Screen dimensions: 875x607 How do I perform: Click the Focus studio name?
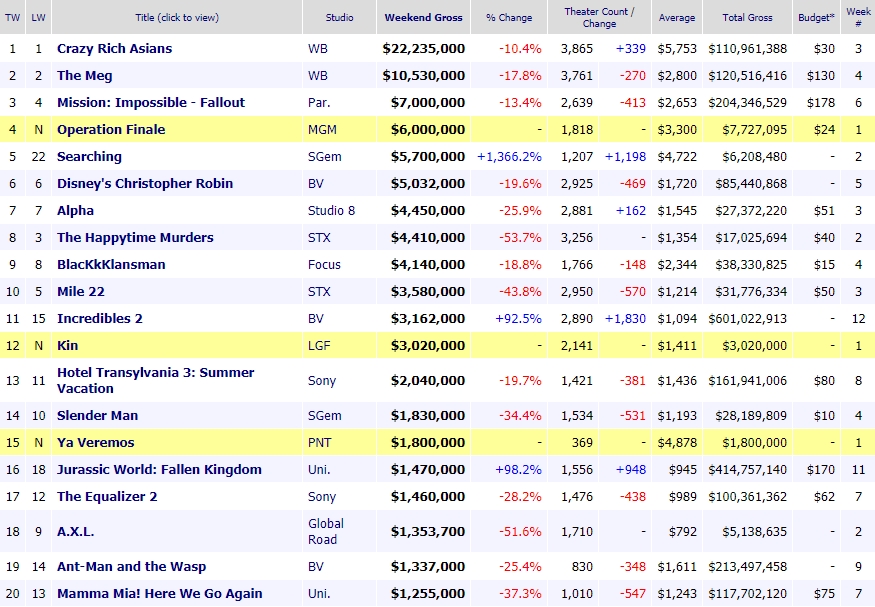tap(324, 264)
